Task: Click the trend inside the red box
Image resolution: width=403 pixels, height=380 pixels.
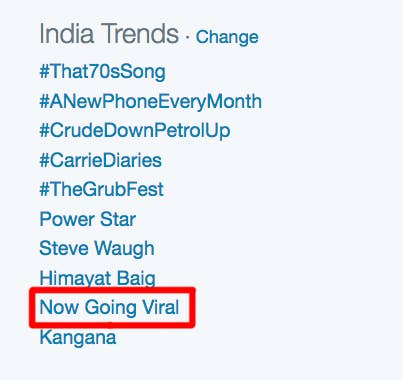Action: pyautogui.click(x=109, y=307)
